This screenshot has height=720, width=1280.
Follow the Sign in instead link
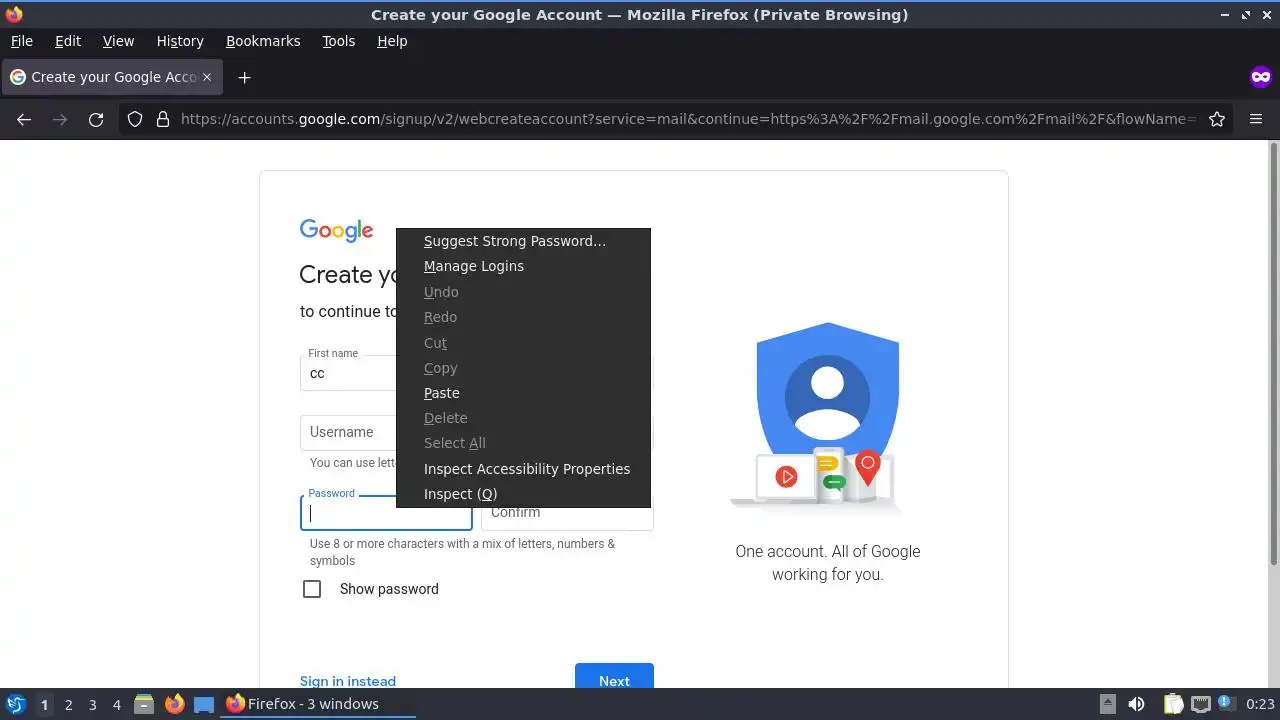point(348,681)
